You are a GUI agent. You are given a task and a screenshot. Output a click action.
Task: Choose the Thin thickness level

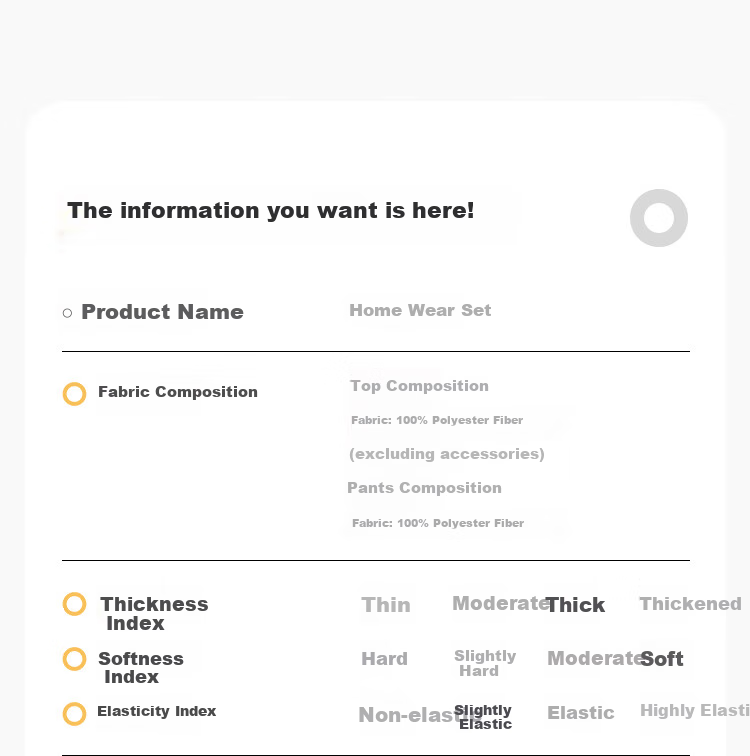[386, 605]
